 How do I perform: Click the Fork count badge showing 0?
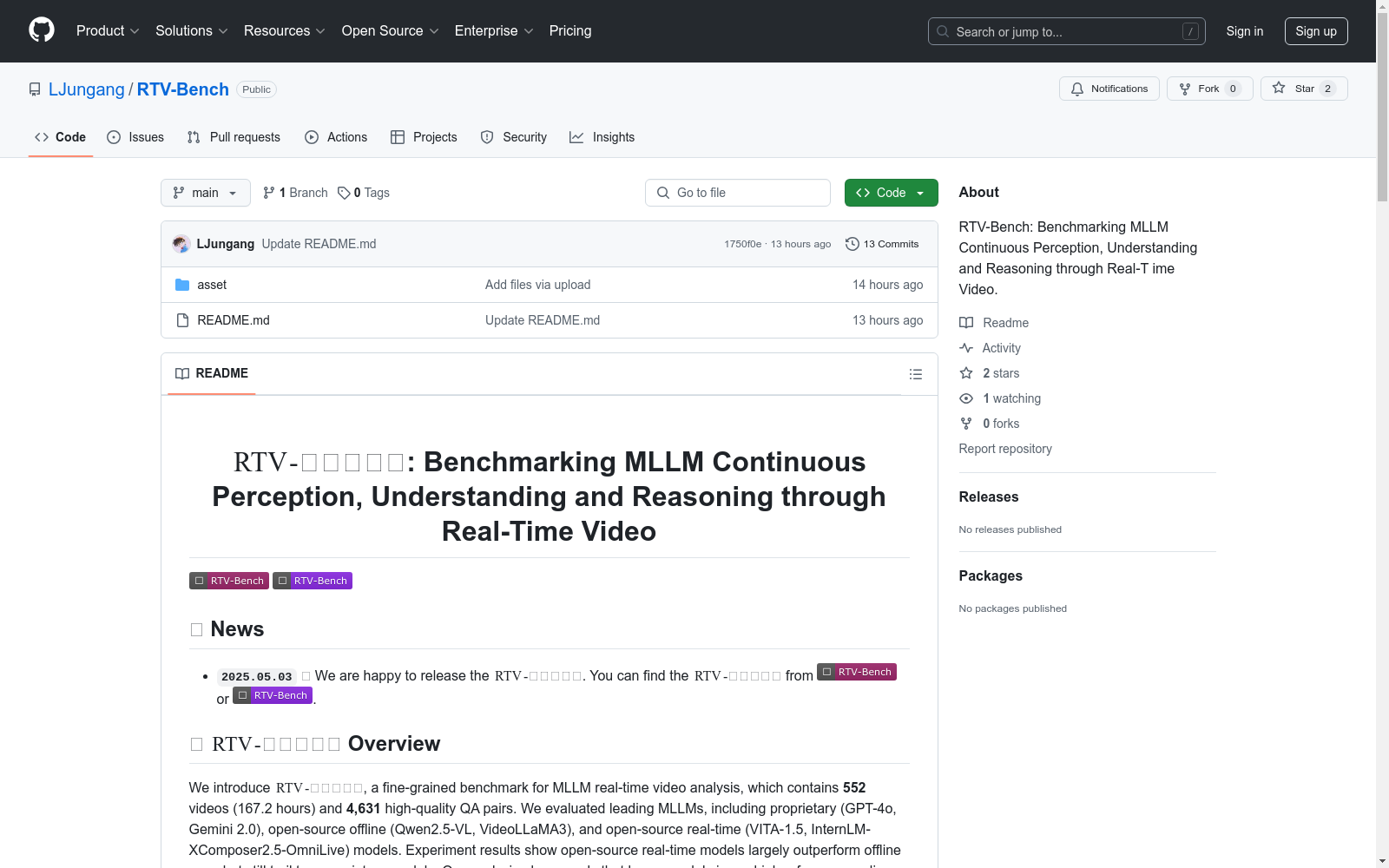(1233, 89)
